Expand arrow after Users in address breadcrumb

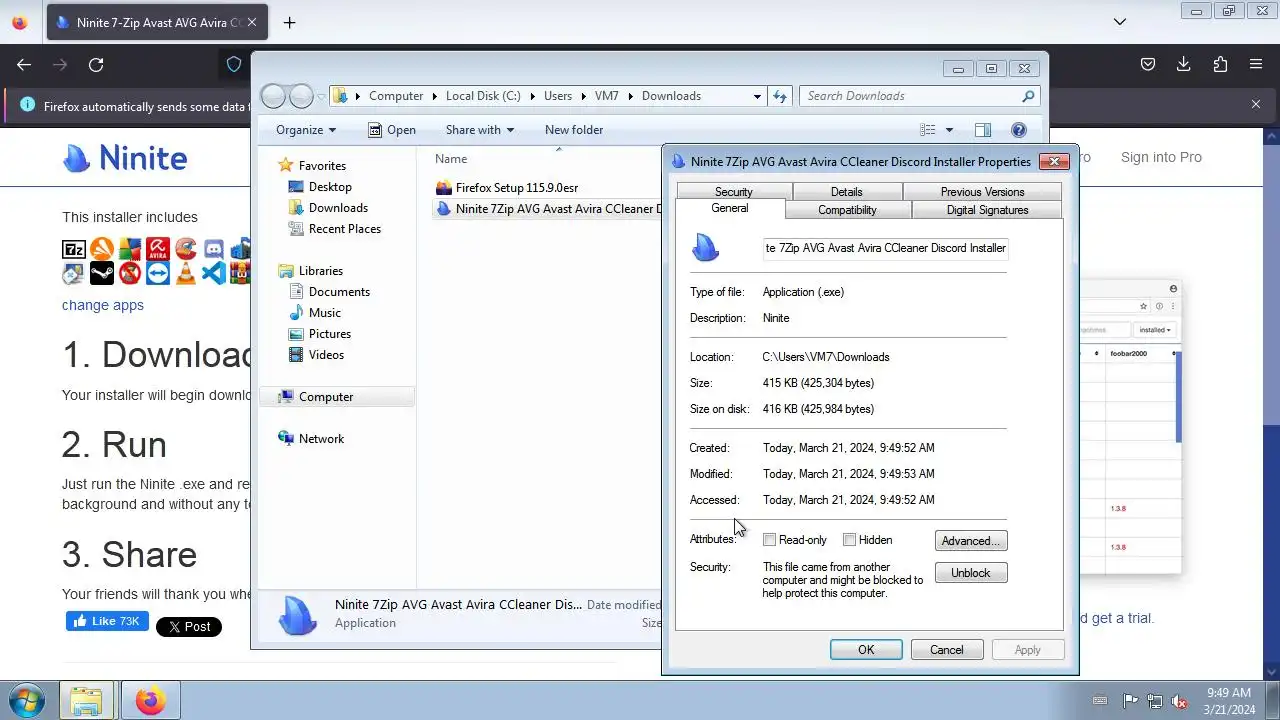click(584, 96)
